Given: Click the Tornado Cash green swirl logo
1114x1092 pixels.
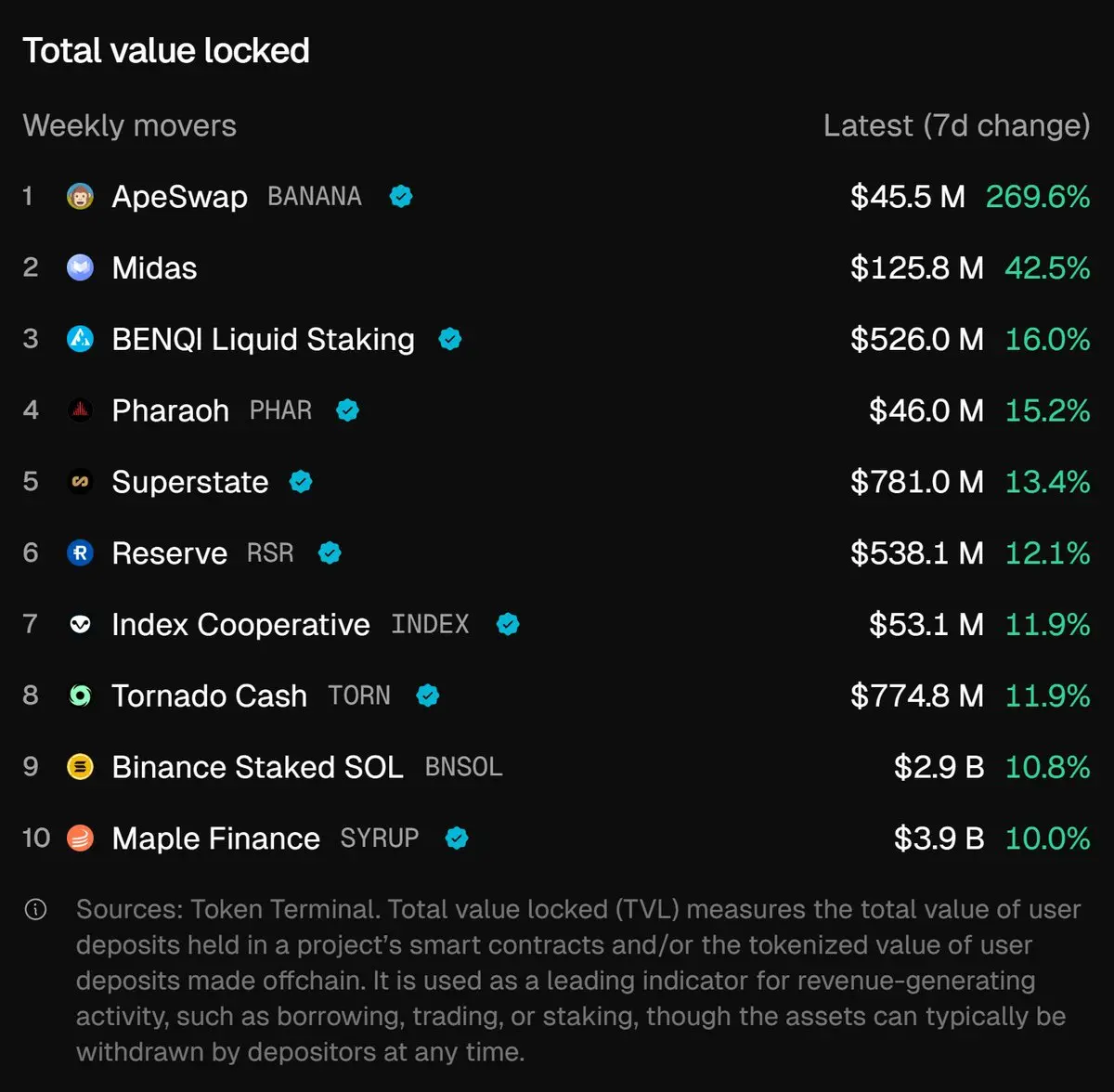Looking at the screenshot, I should pyautogui.click(x=81, y=695).
